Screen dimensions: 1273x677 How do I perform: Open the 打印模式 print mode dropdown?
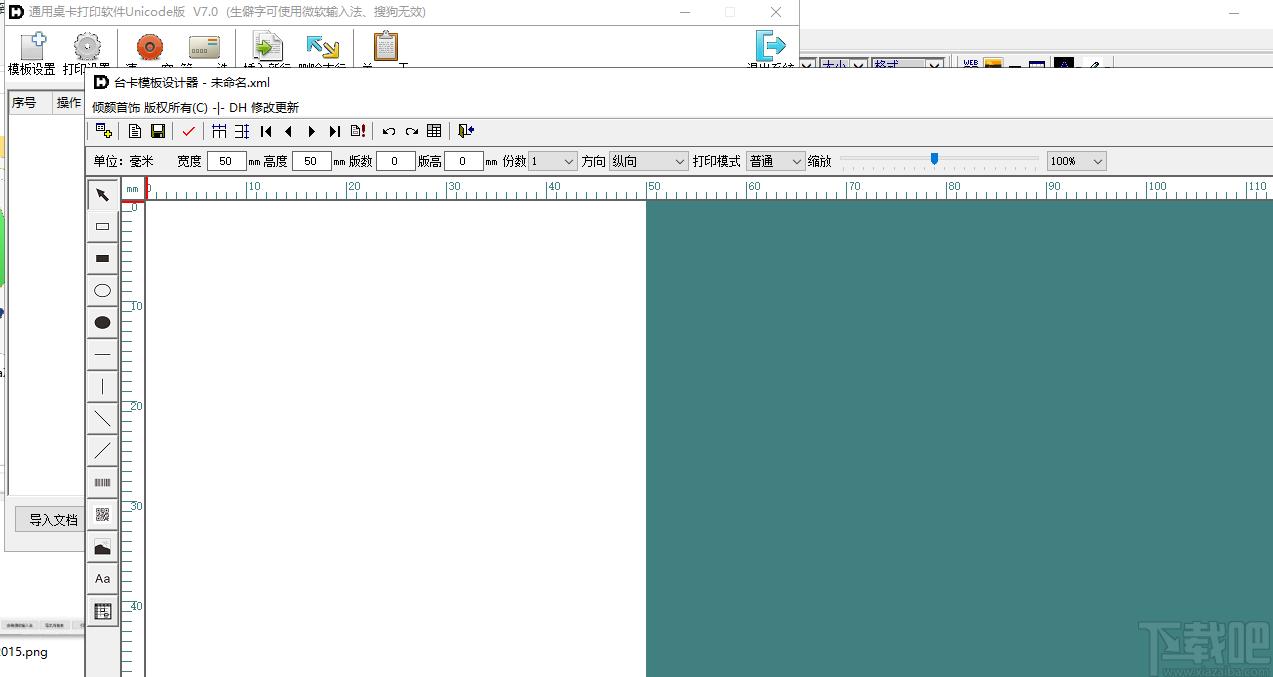(776, 161)
